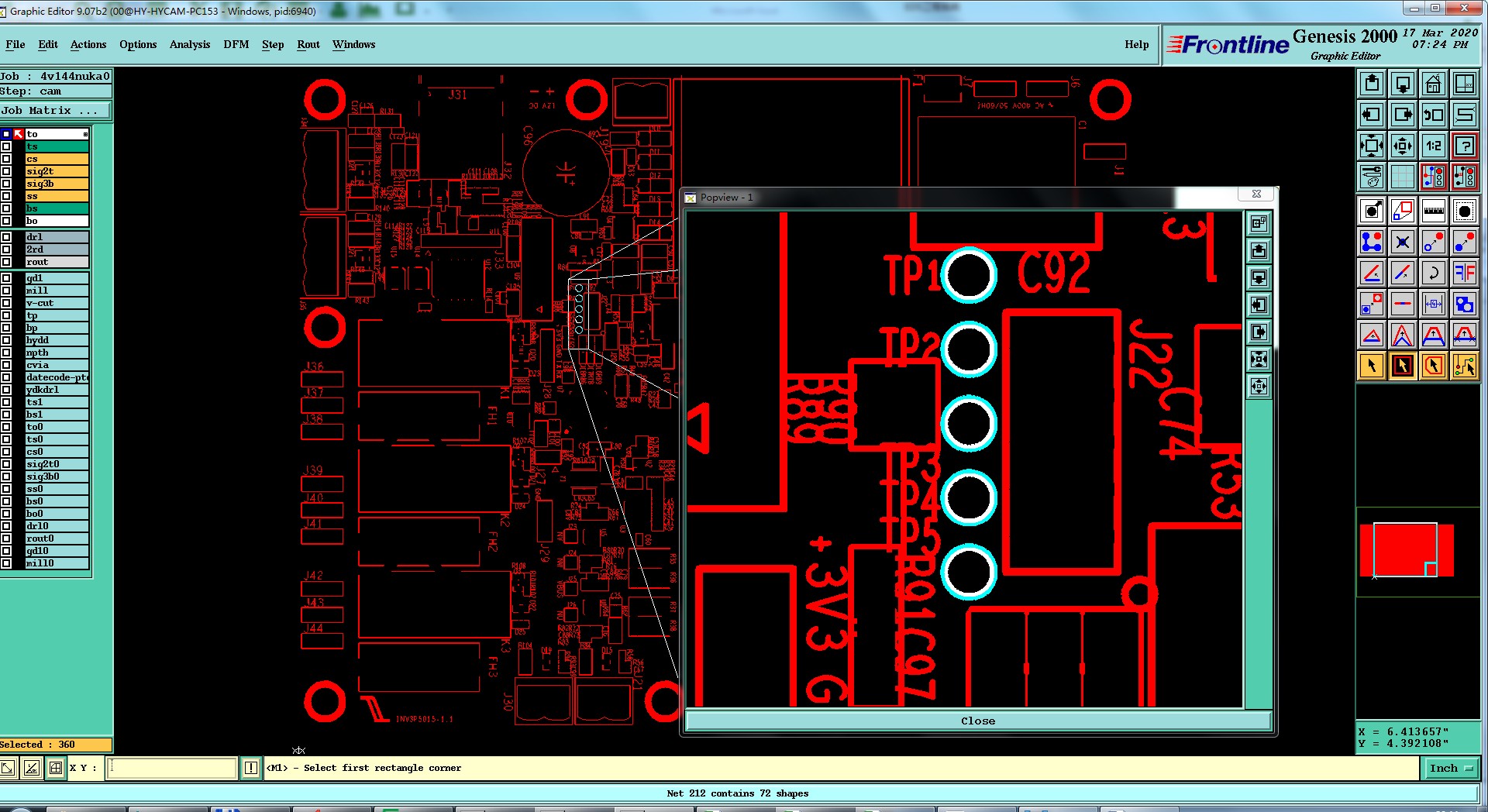Click the pan left arrow icon
1488x812 pixels.
[1371, 115]
